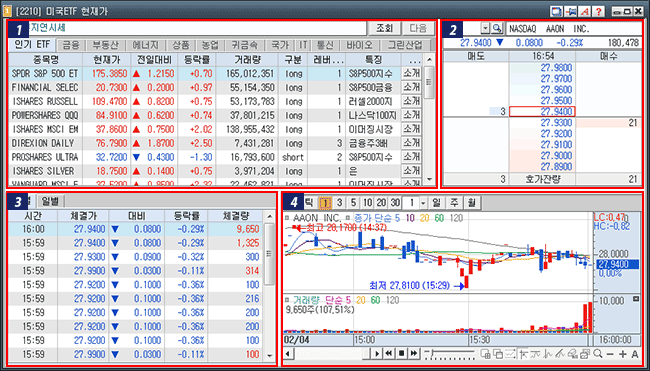Select the 3-minute chart interval button

coord(340,203)
